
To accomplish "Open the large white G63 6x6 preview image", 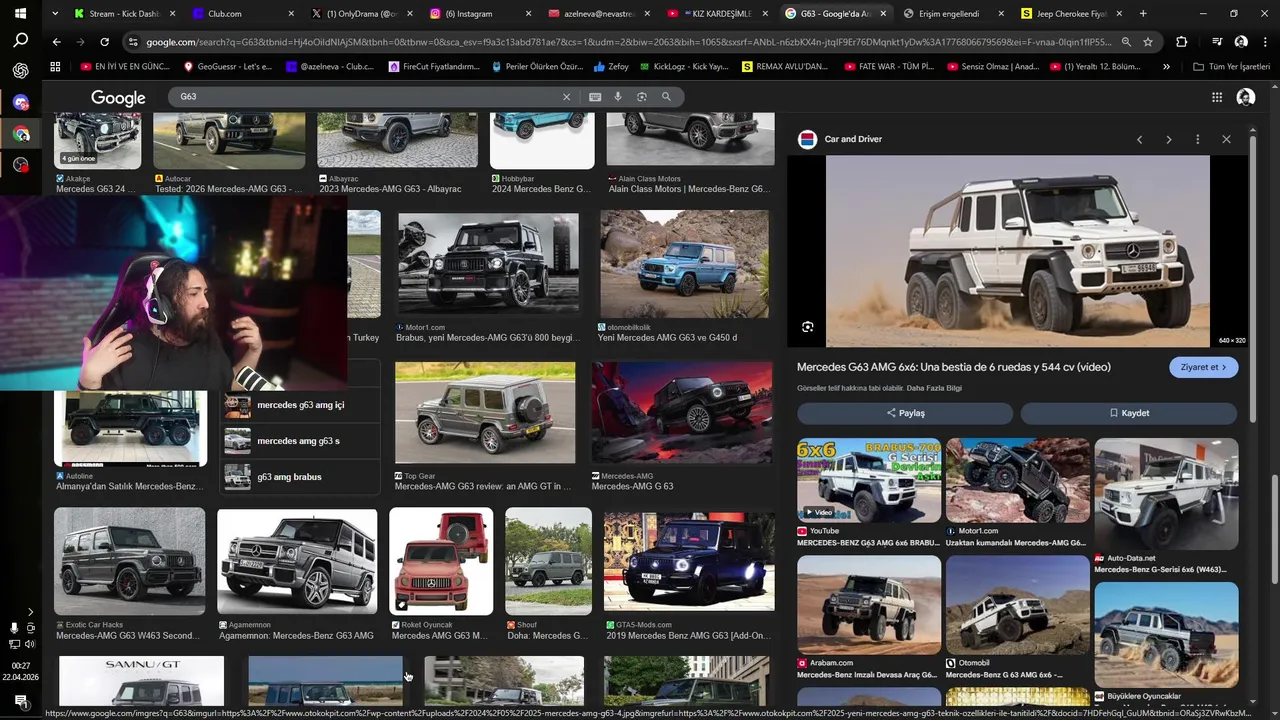I will pyautogui.click(x=1018, y=251).
